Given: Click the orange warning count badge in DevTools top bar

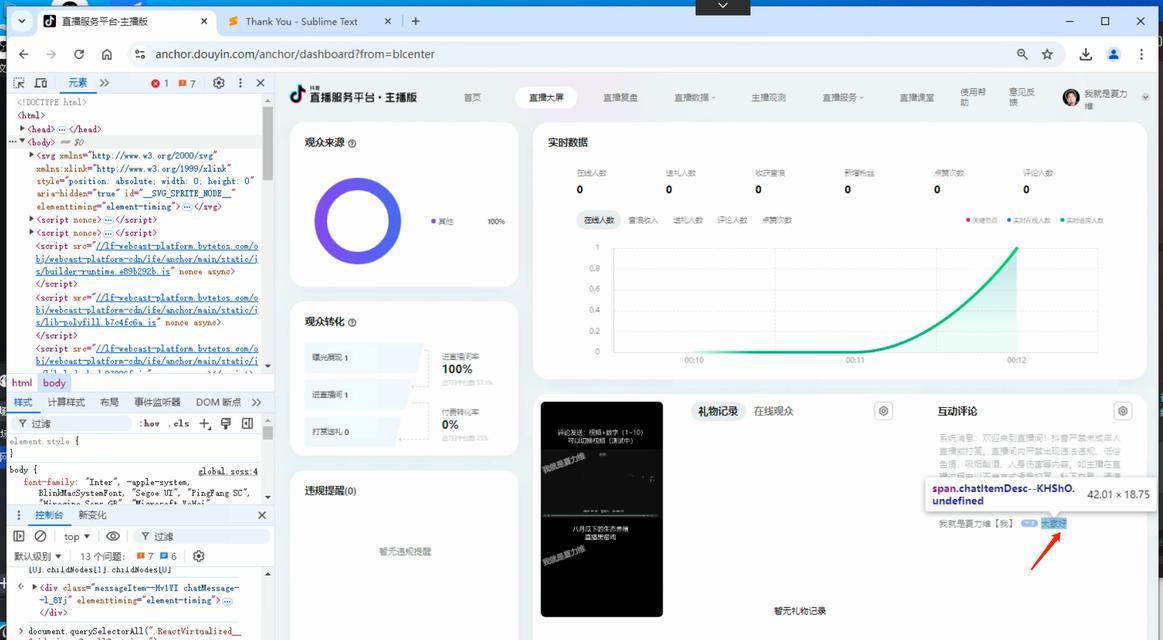Looking at the screenshot, I should [x=186, y=83].
